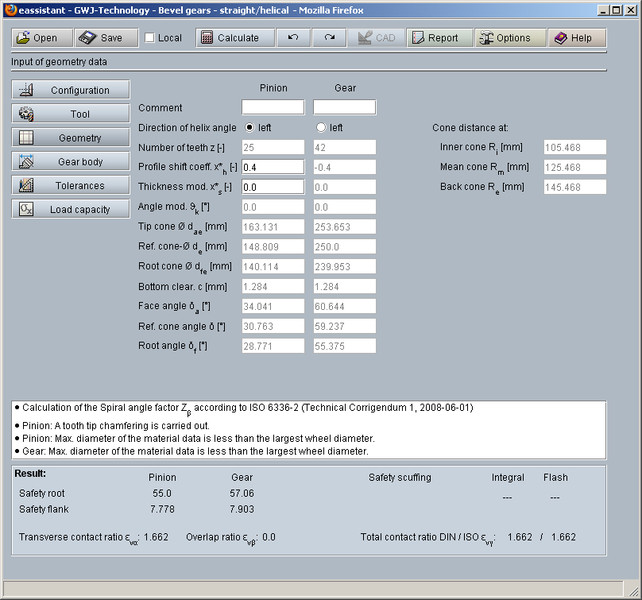The image size is (642, 600).
Task: Click the redo arrow button
Action: coord(329,38)
